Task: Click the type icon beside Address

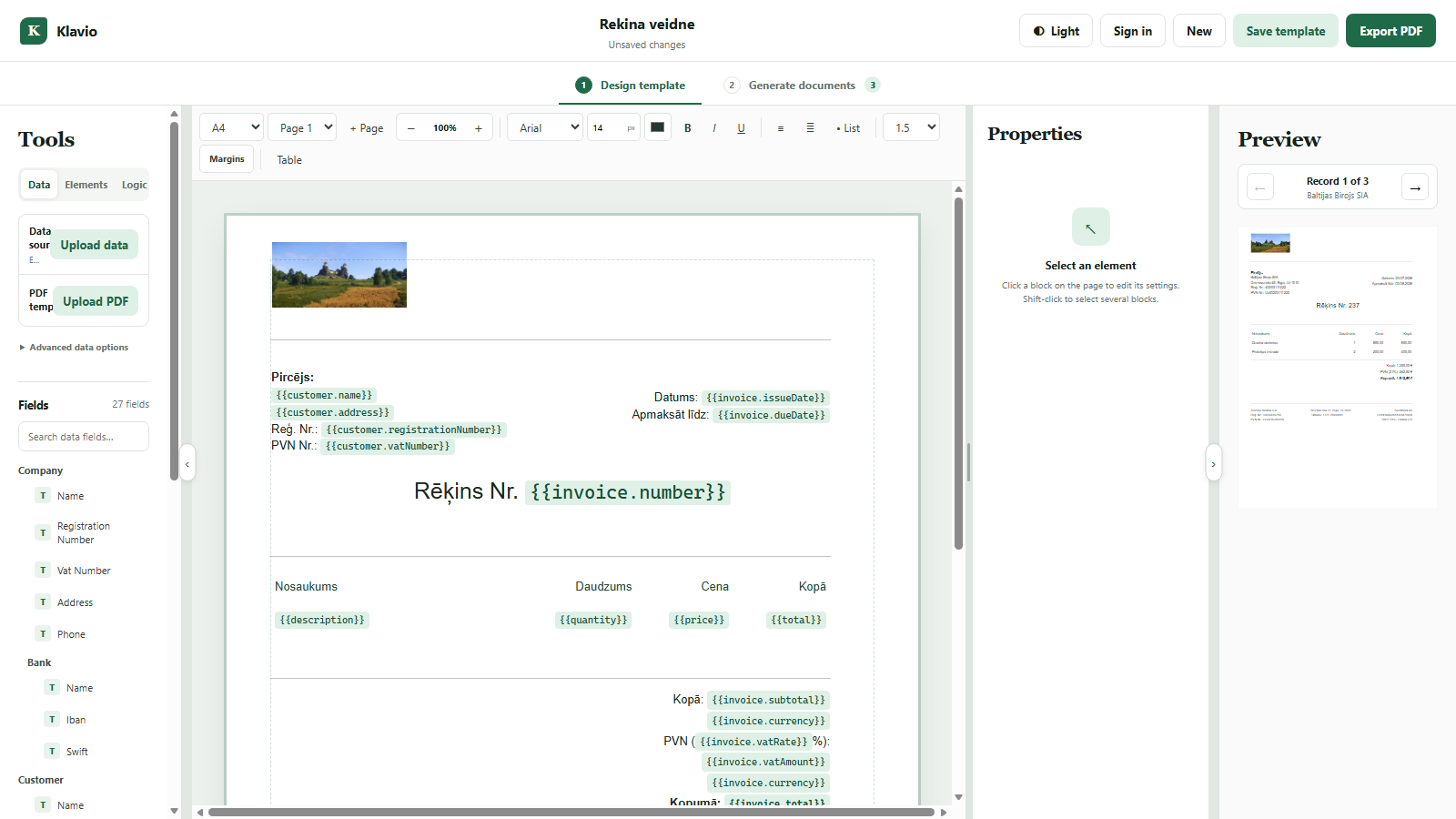Action: pyautogui.click(x=43, y=602)
